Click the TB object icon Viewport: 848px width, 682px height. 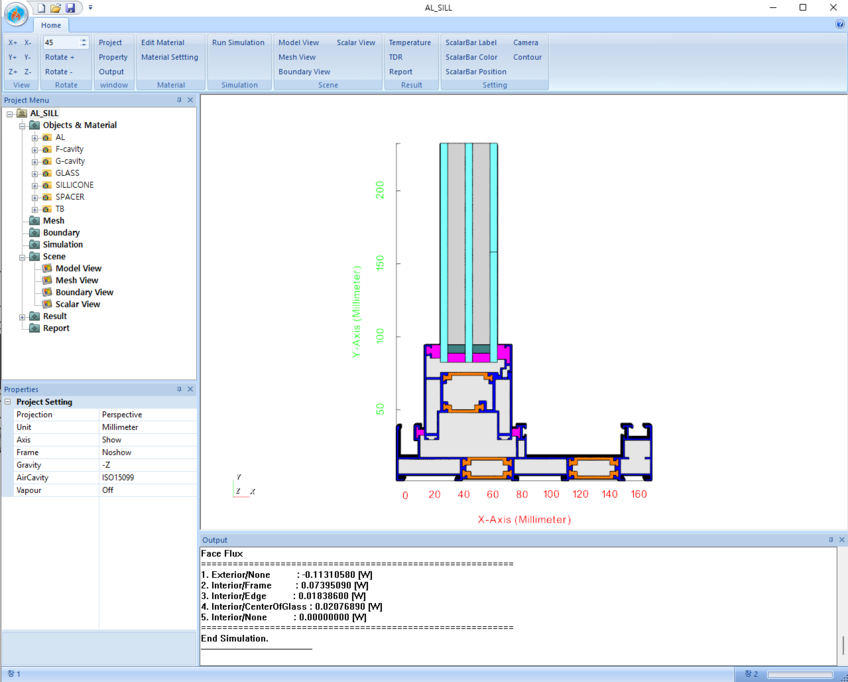[47, 209]
